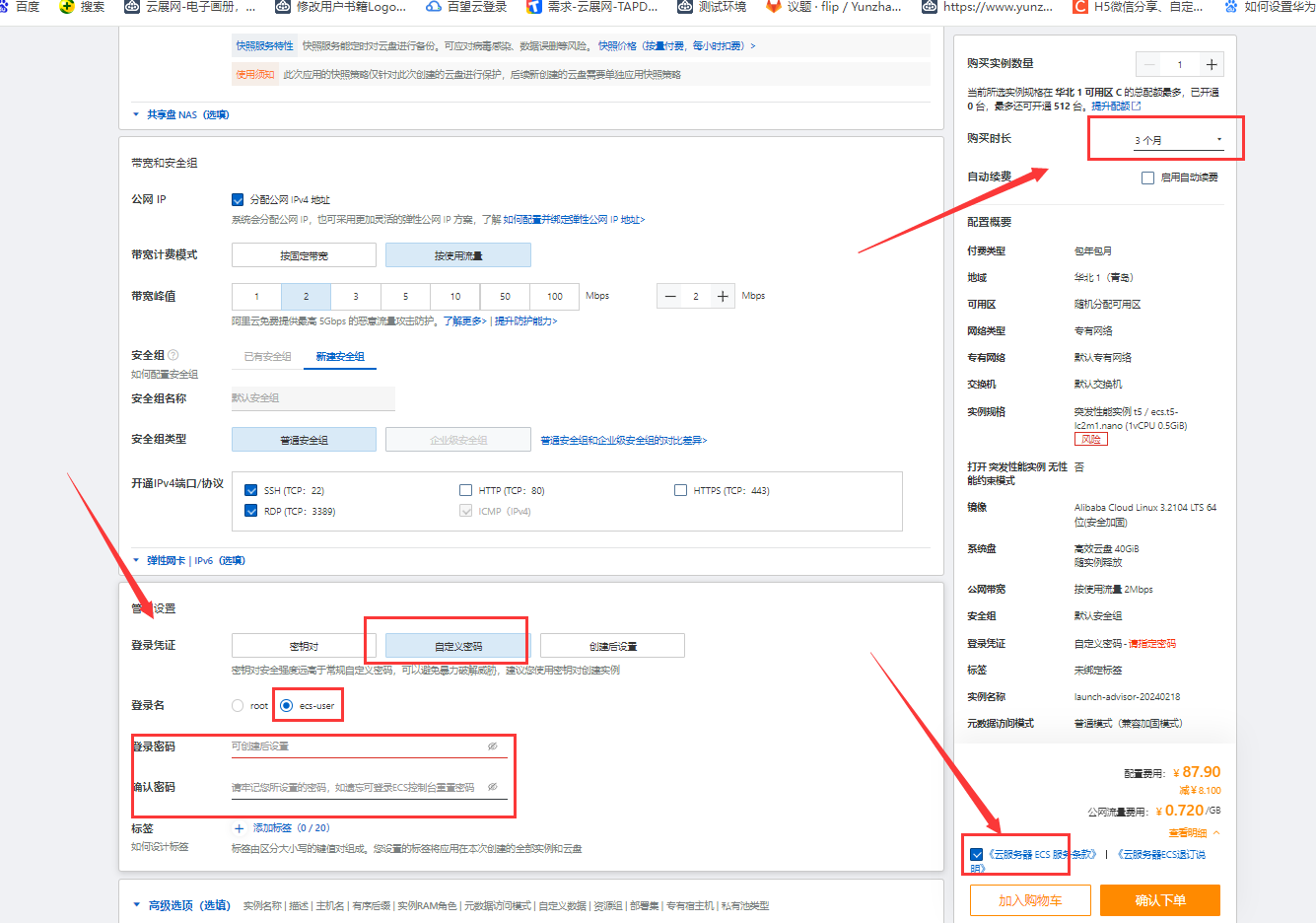1316x923 pixels.
Task: Click the minus icon beside bandwidth Mbps value
Action: pos(670,296)
